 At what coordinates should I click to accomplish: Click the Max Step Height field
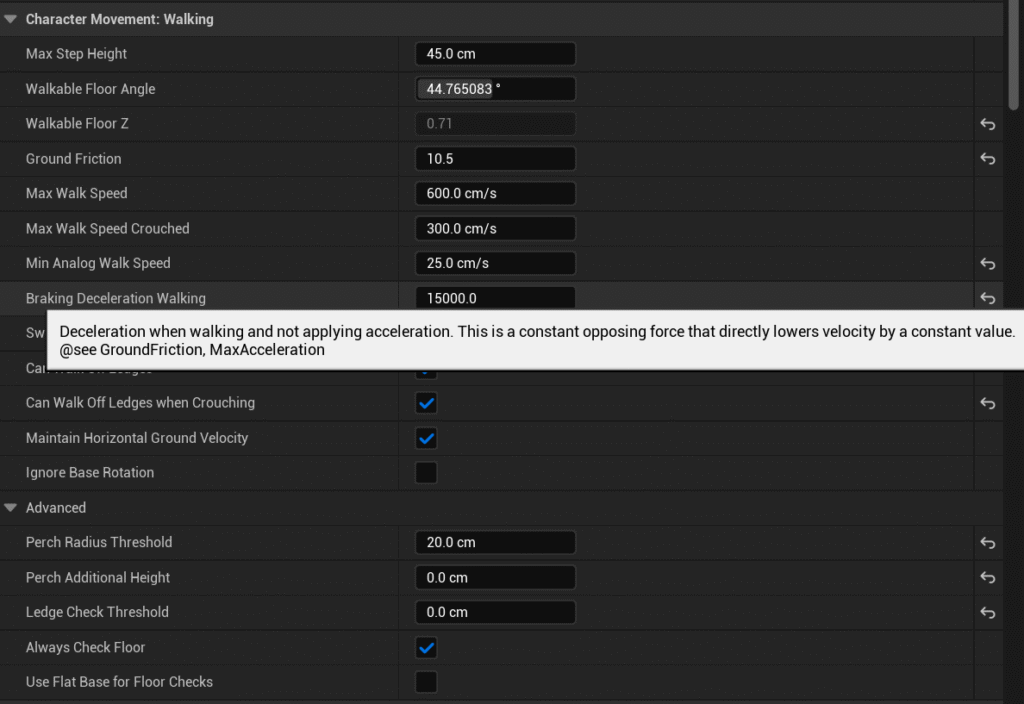(x=495, y=54)
